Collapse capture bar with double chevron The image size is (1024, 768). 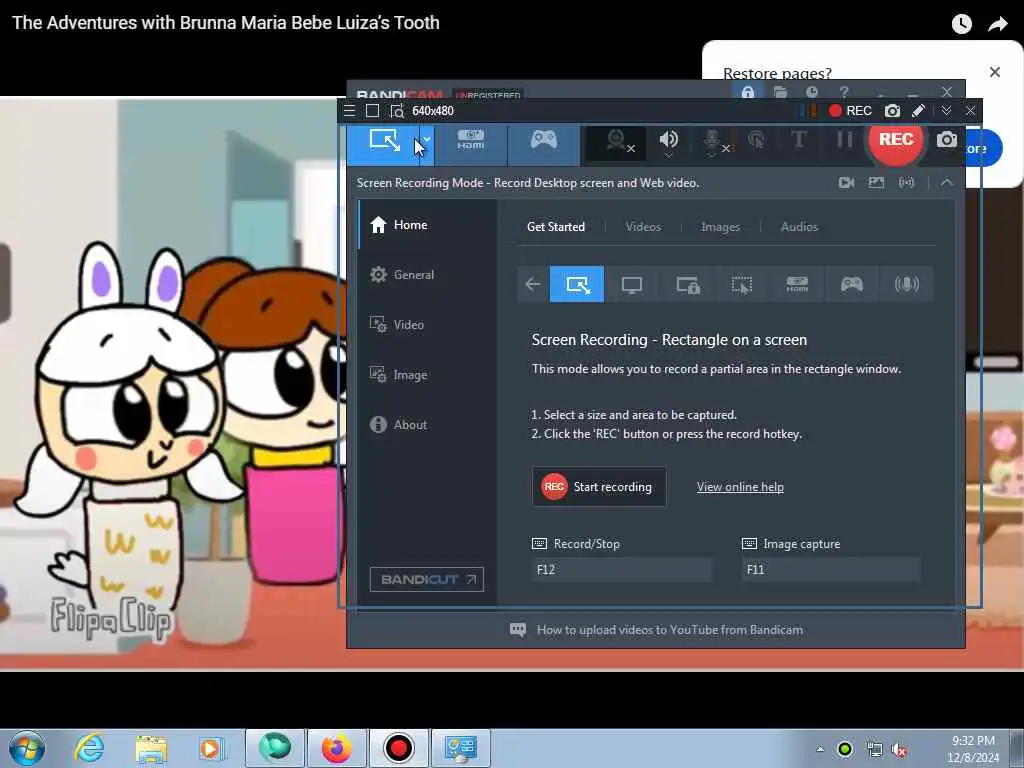(946, 111)
